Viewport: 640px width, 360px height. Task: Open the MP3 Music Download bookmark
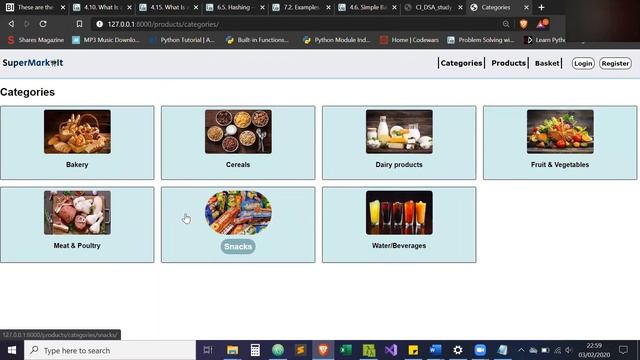[106, 40]
